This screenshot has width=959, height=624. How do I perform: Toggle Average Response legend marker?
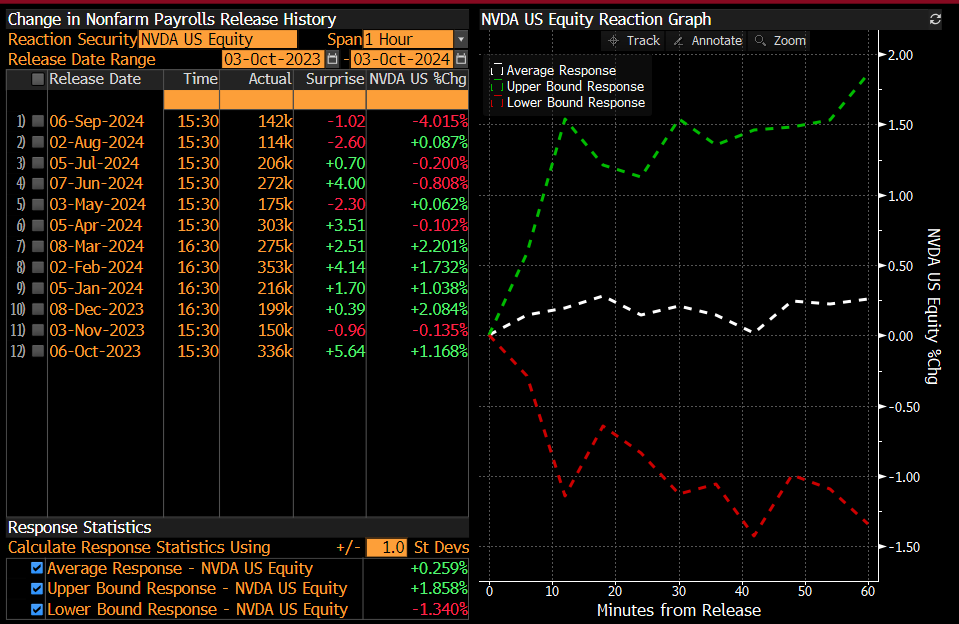[x=497, y=70]
